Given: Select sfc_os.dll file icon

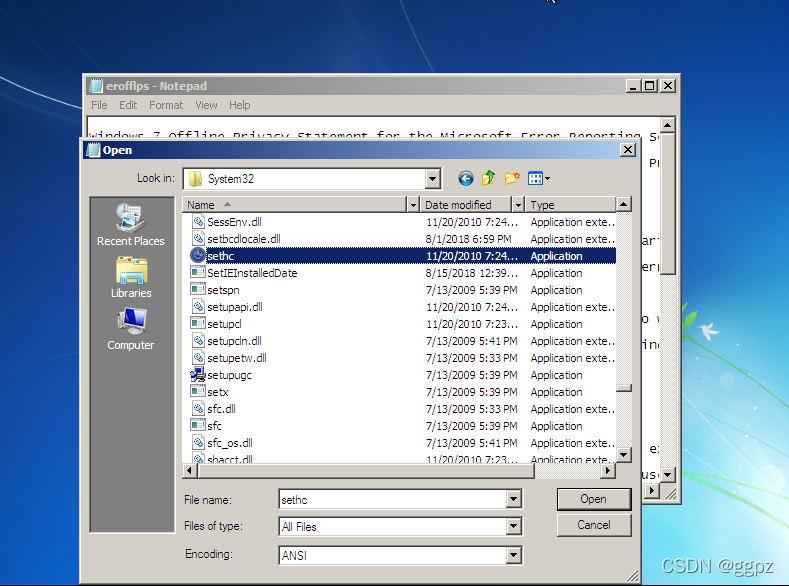Looking at the screenshot, I should 198,443.
